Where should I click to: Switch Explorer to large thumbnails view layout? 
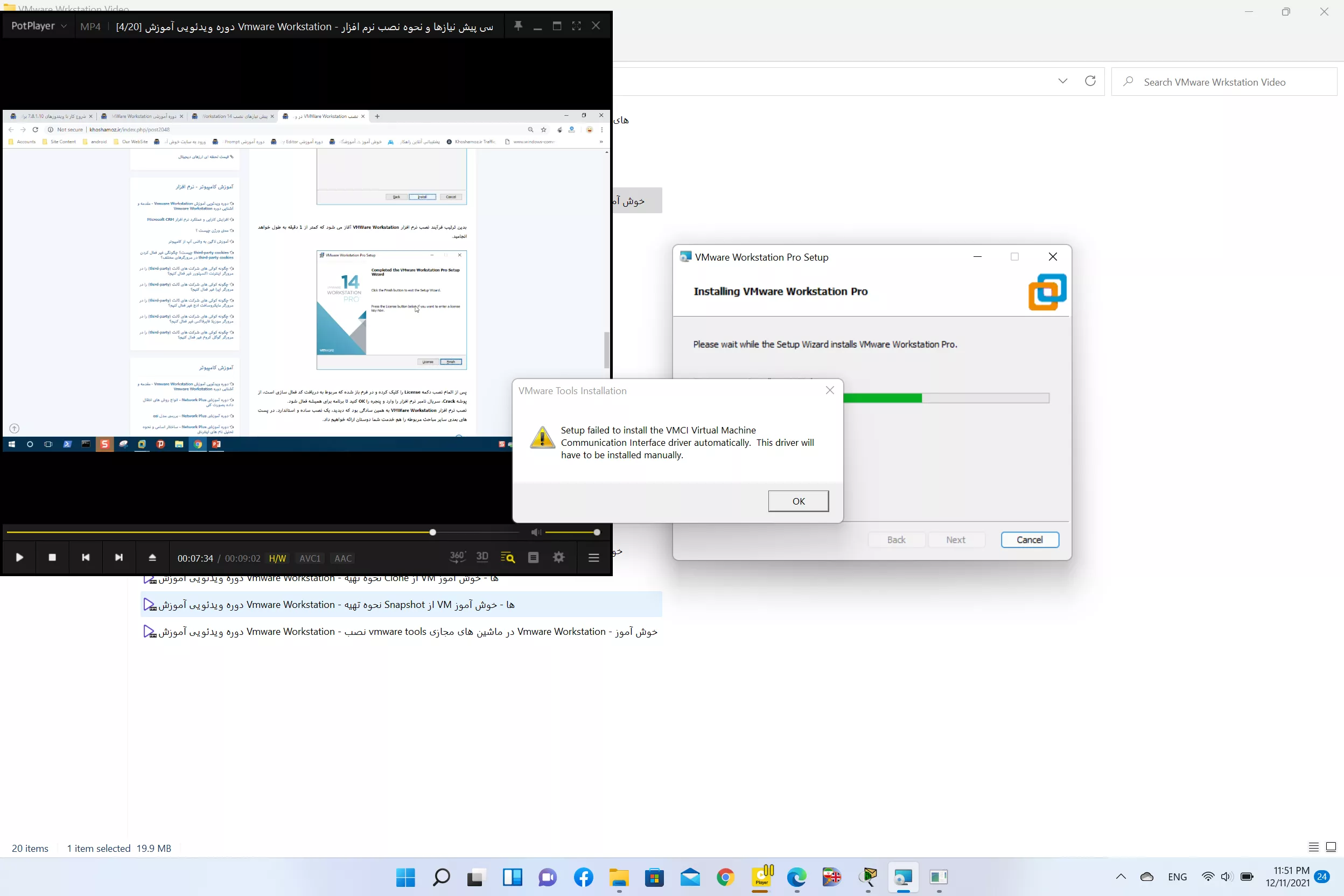1331,848
